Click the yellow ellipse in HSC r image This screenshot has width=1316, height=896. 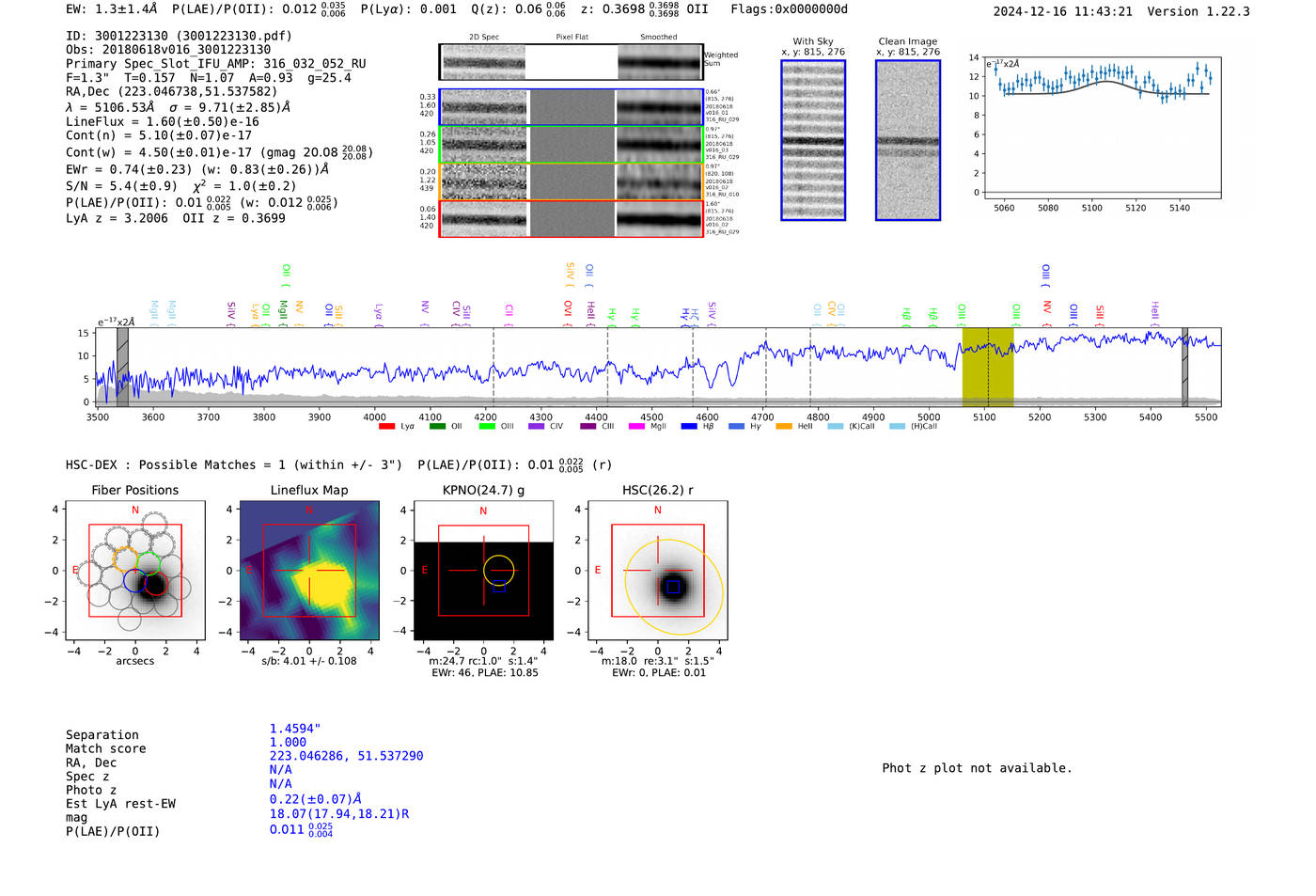[674, 587]
